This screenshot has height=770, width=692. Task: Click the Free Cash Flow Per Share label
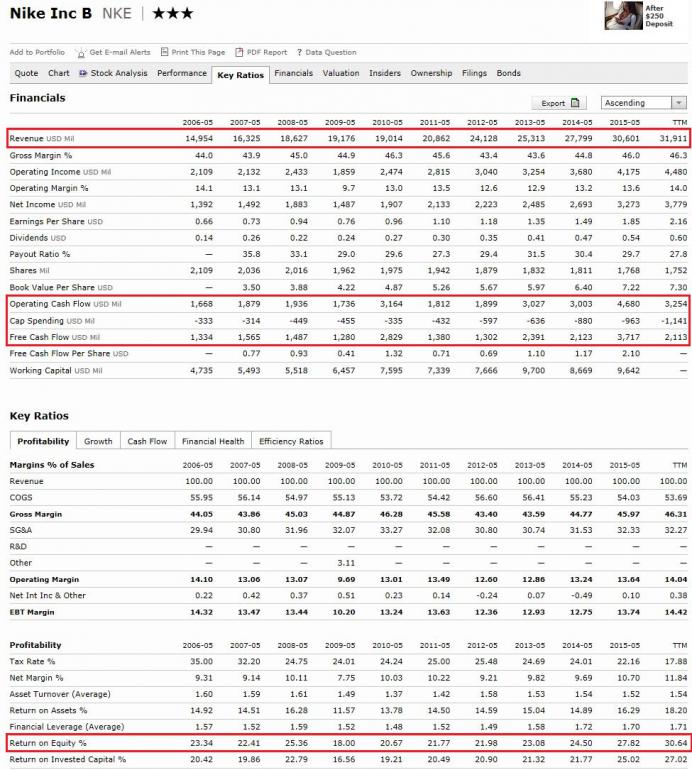69,354
